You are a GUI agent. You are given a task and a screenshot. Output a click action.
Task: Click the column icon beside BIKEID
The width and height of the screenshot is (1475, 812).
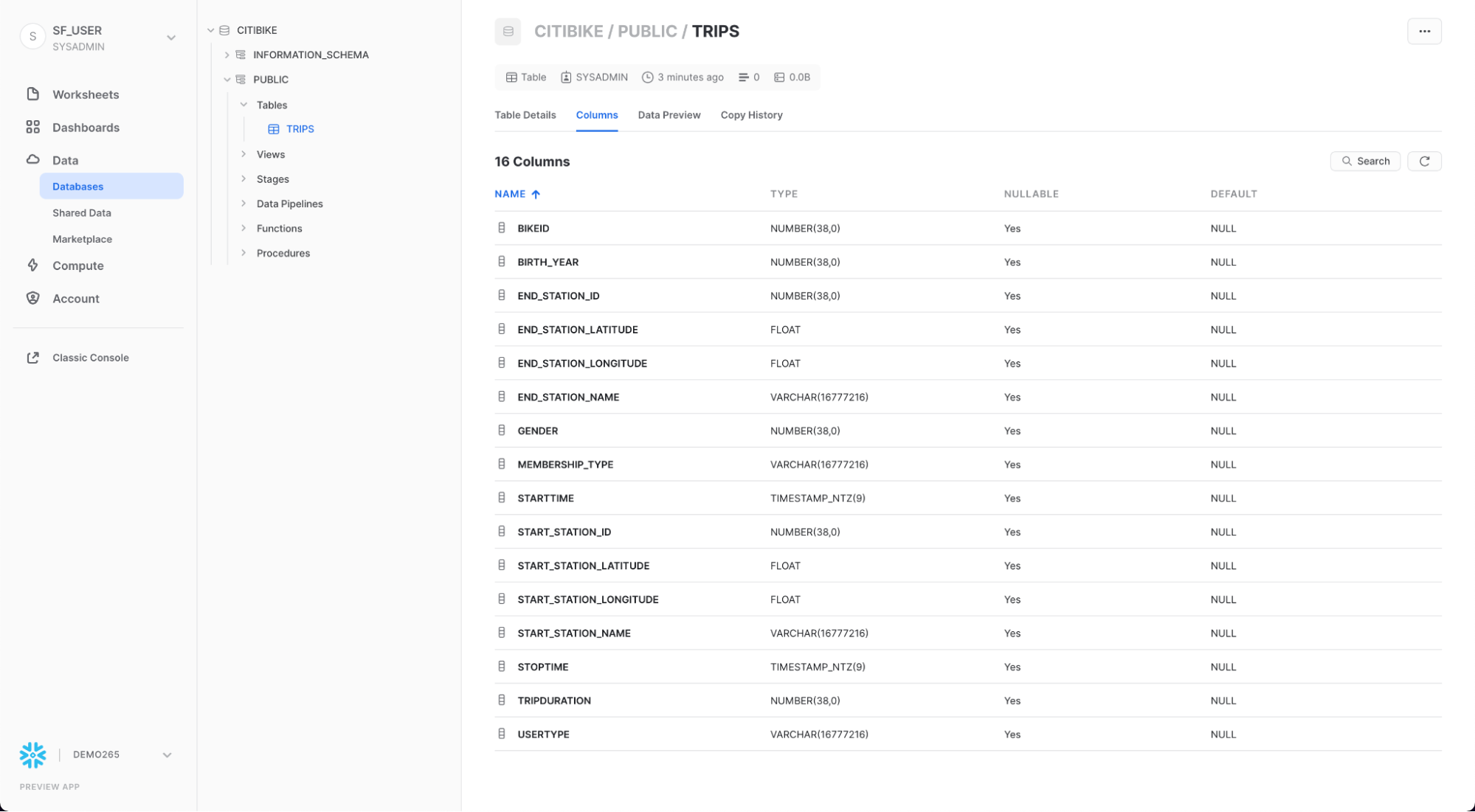502,228
